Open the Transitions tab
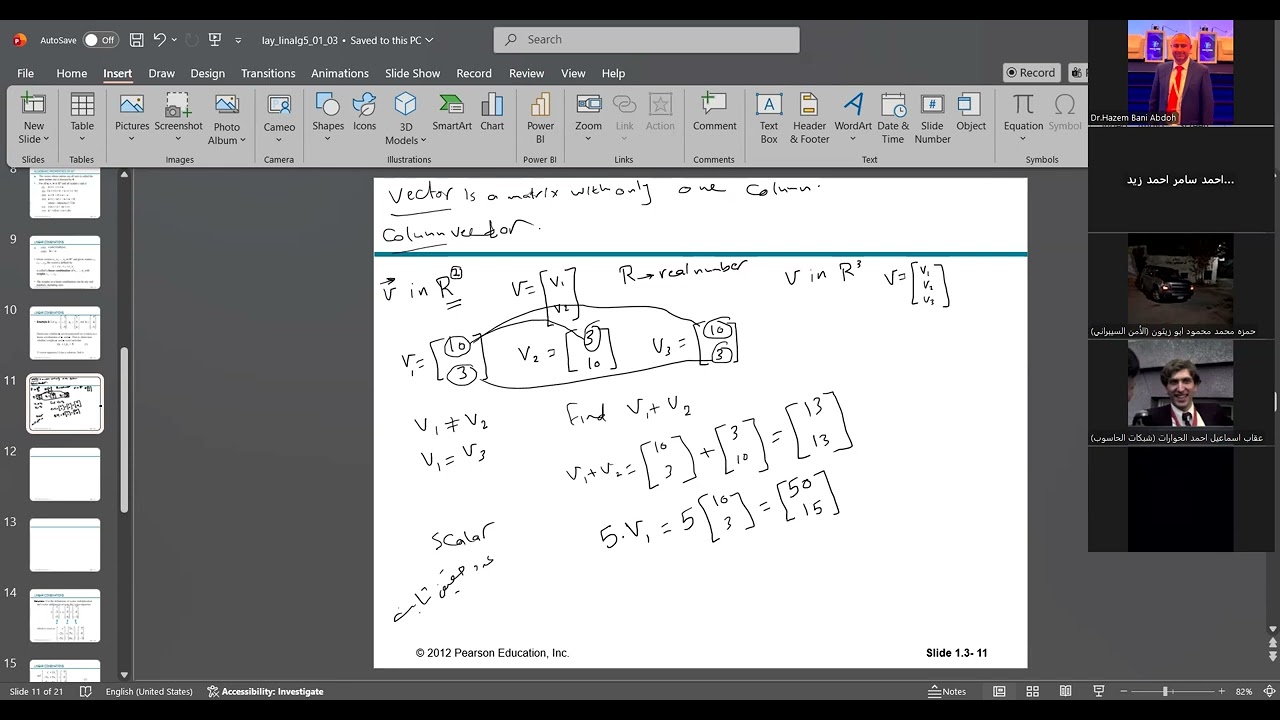This screenshot has height=720, width=1280. coord(268,73)
